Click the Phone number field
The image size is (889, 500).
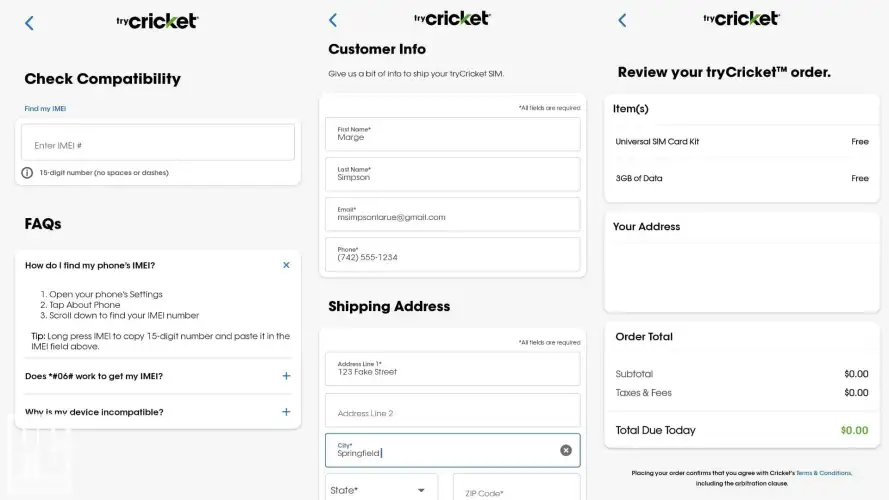452,254
